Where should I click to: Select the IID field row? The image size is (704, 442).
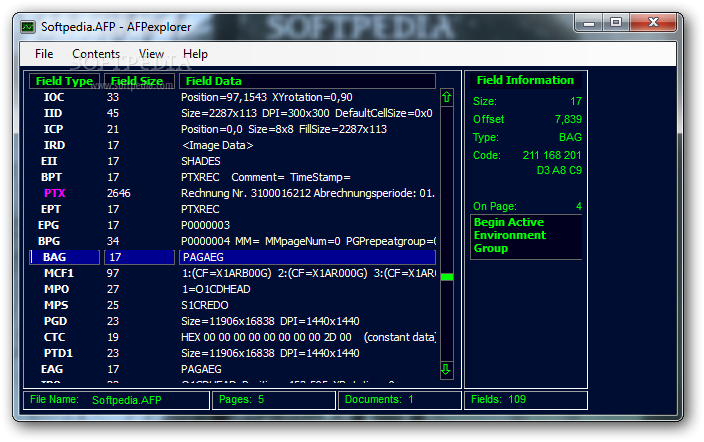point(233,113)
